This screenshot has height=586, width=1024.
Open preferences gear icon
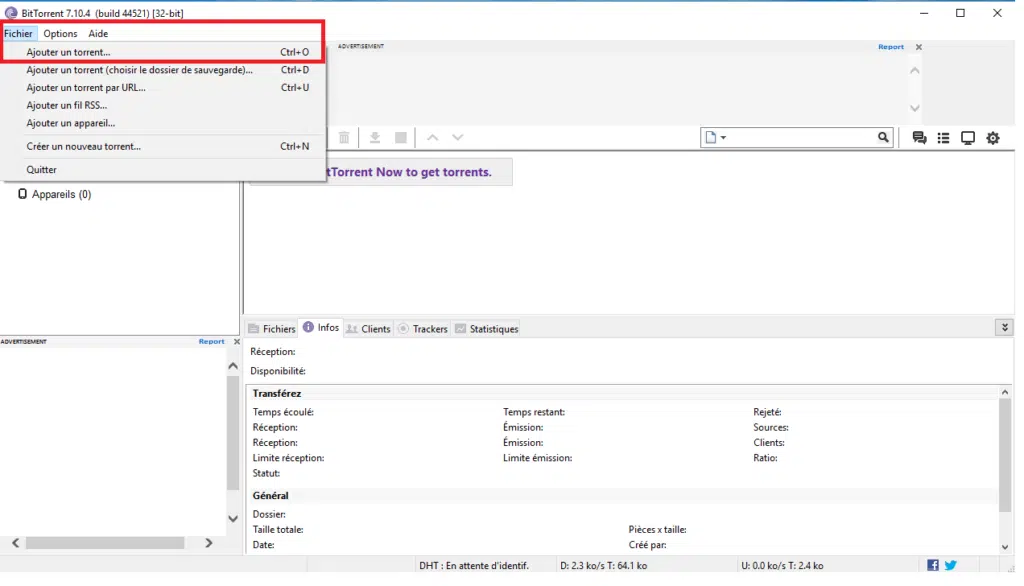[x=993, y=138]
